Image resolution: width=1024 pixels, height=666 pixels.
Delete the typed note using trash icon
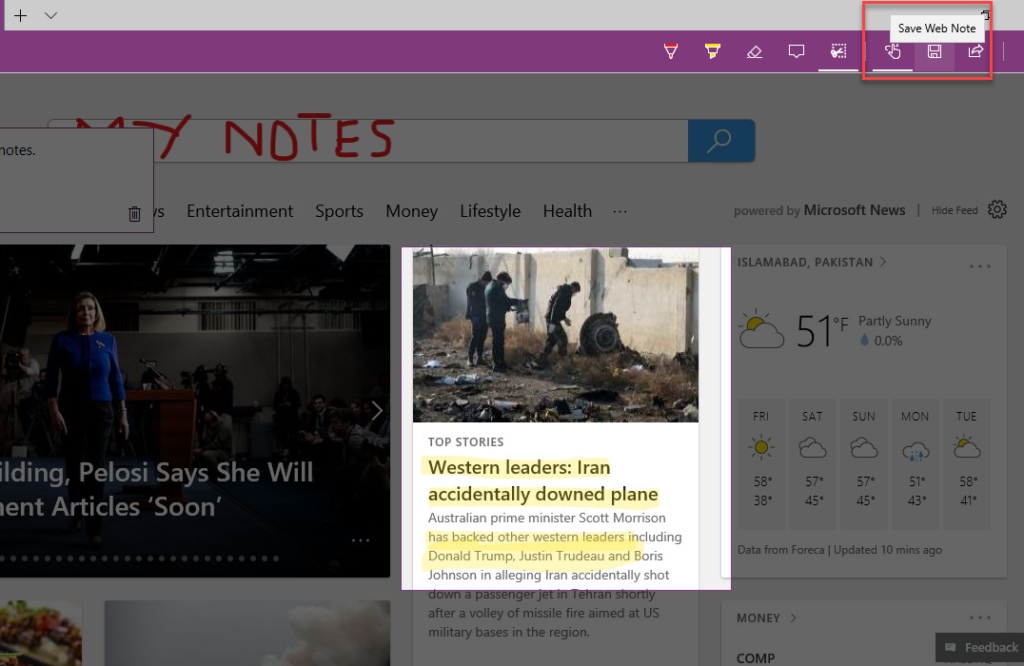[x=135, y=213]
